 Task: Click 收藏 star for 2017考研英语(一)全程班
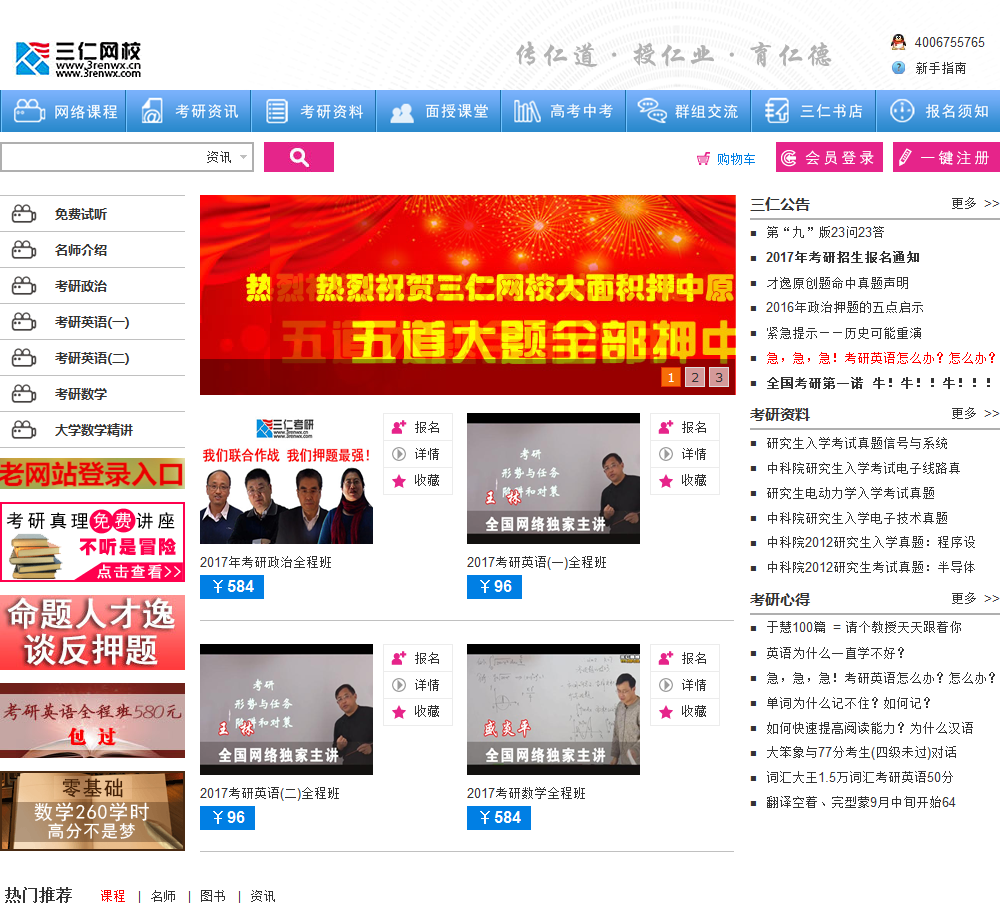pyautogui.click(x=666, y=481)
